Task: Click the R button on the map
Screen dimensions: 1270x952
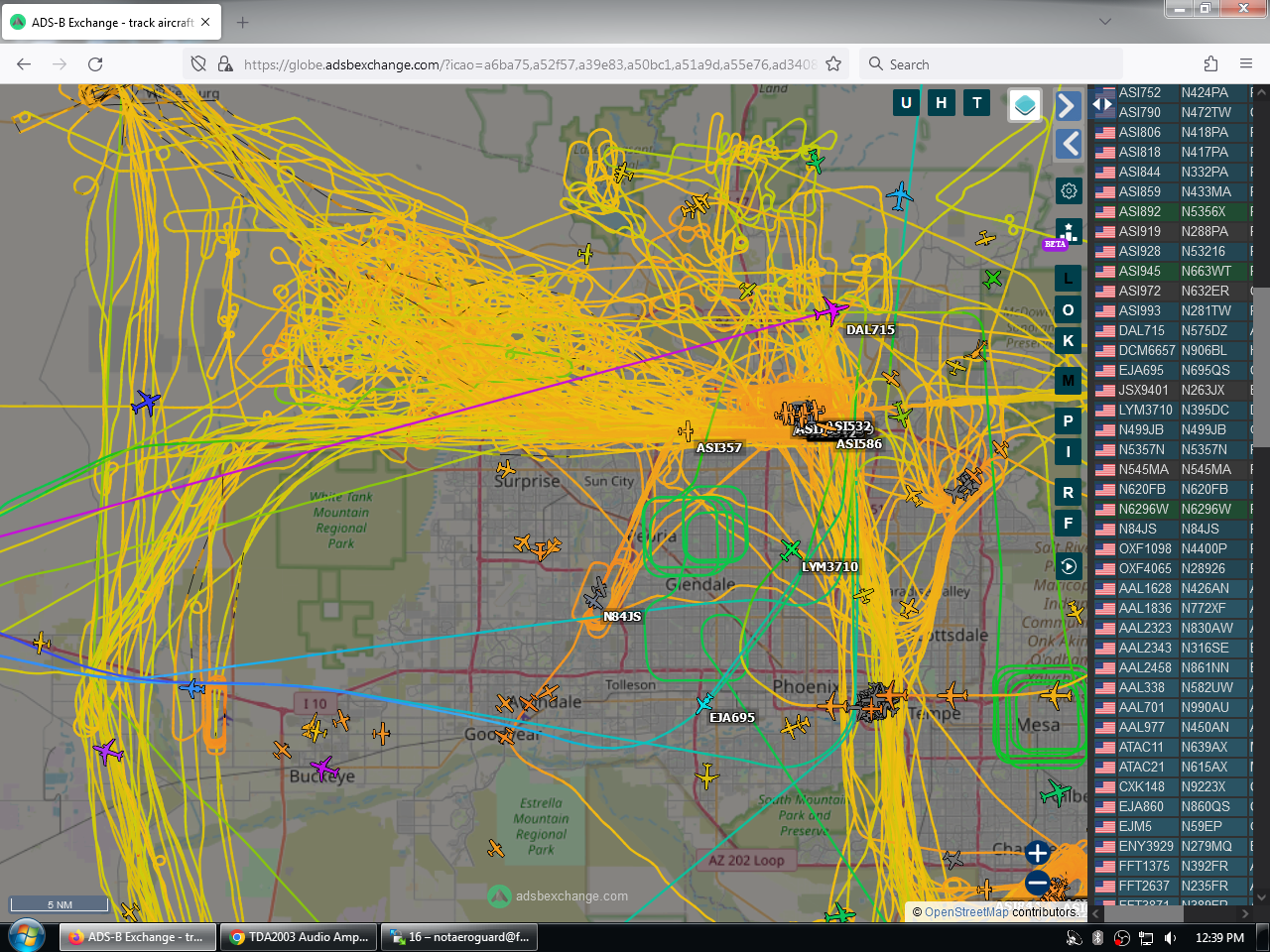Action: click(1068, 492)
